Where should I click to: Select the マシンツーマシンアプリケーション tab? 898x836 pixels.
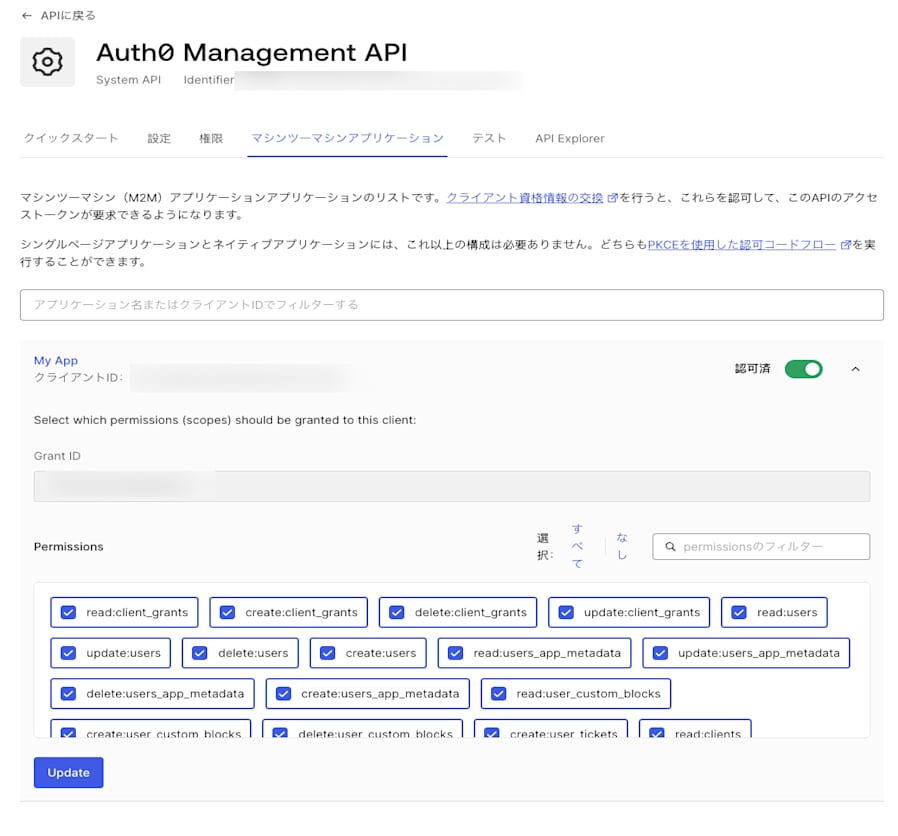[x=347, y=138]
